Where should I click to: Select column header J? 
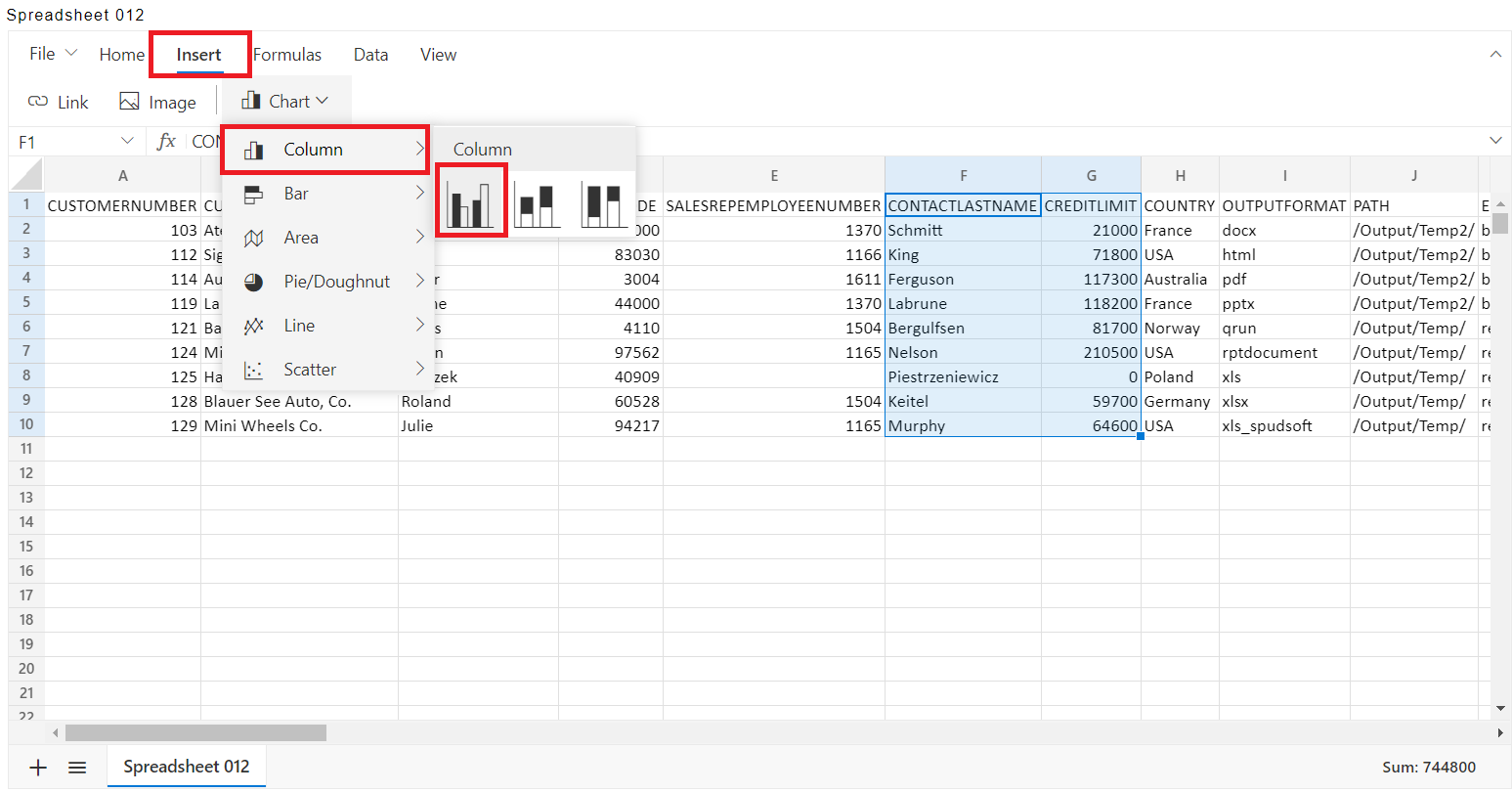point(1413,176)
